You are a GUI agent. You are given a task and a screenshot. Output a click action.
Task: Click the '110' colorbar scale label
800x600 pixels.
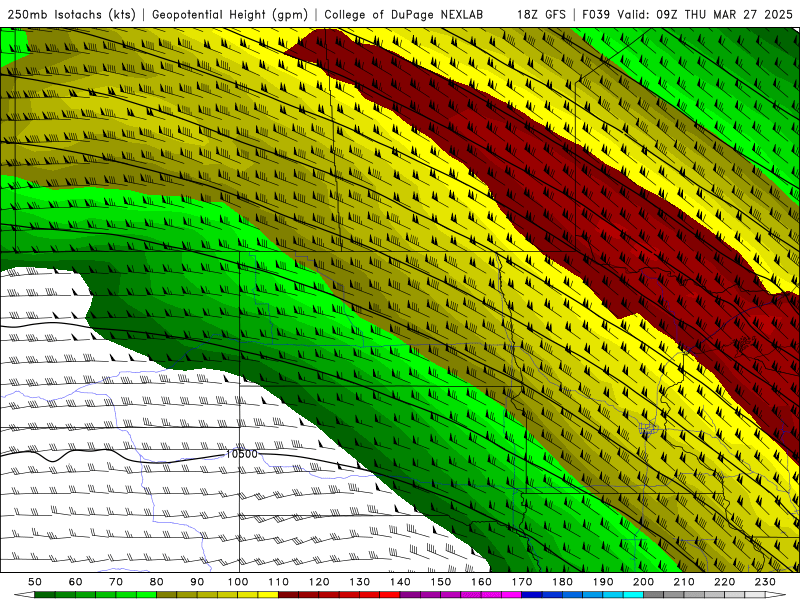[279, 582]
